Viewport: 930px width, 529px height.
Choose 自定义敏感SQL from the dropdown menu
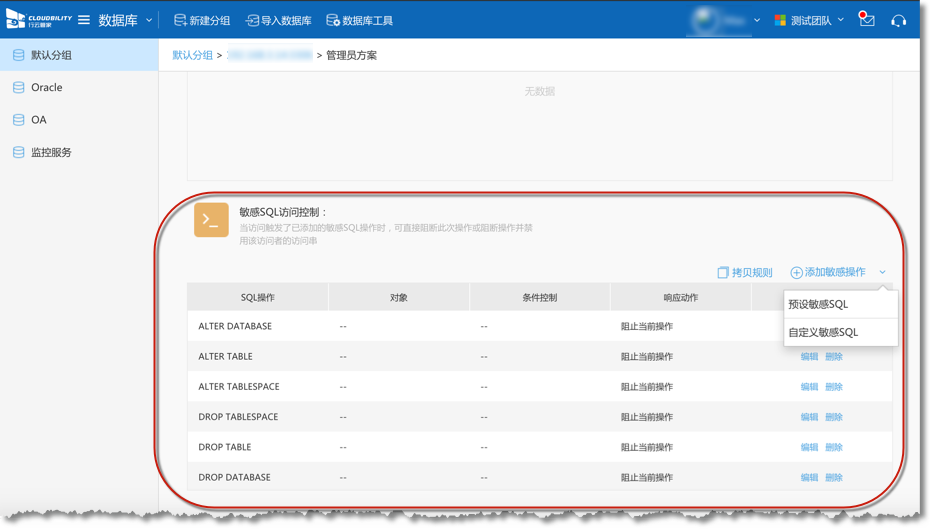pos(822,332)
